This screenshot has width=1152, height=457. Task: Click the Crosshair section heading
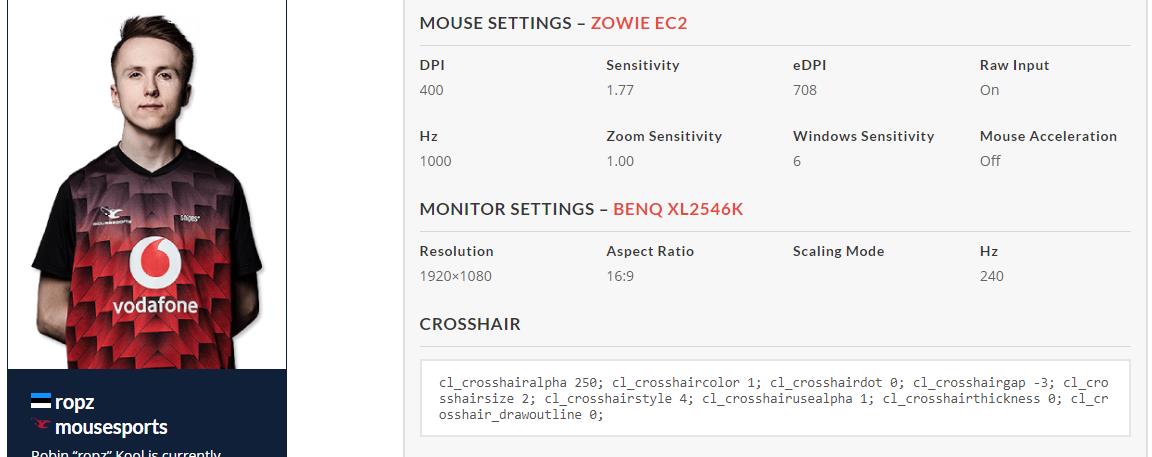pyautogui.click(x=470, y=324)
